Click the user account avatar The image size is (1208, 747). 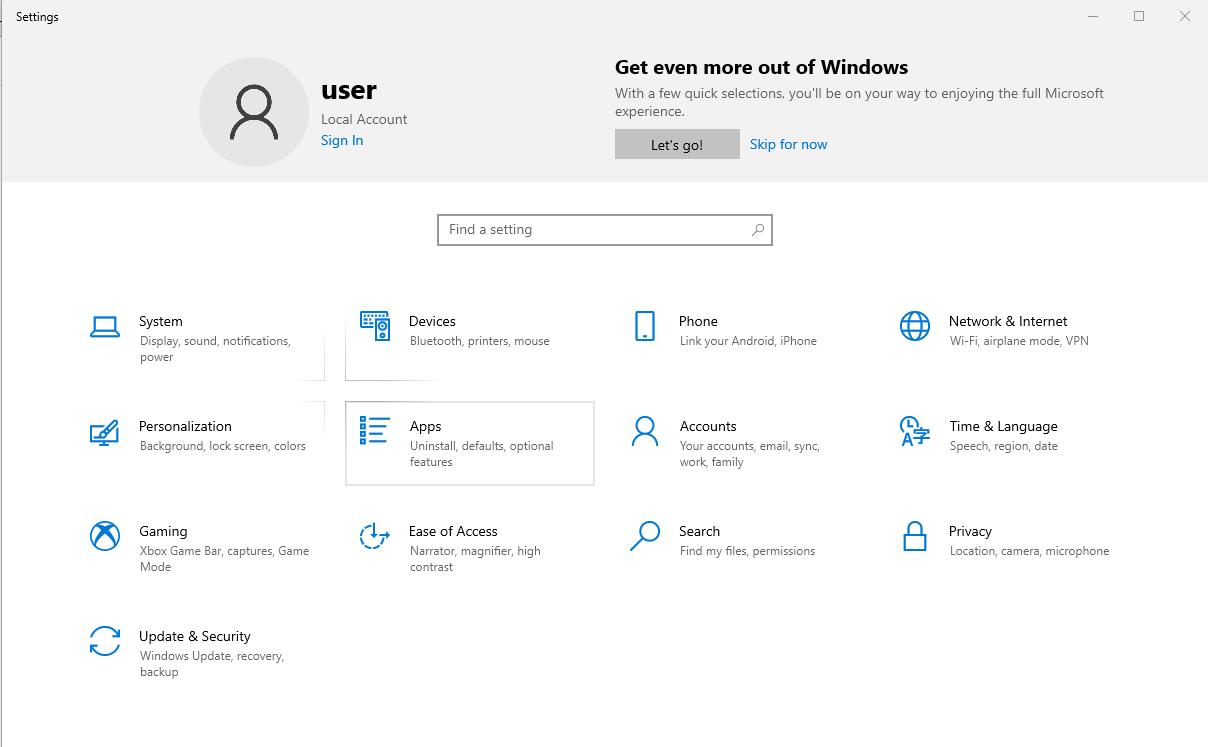pyautogui.click(x=253, y=111)
